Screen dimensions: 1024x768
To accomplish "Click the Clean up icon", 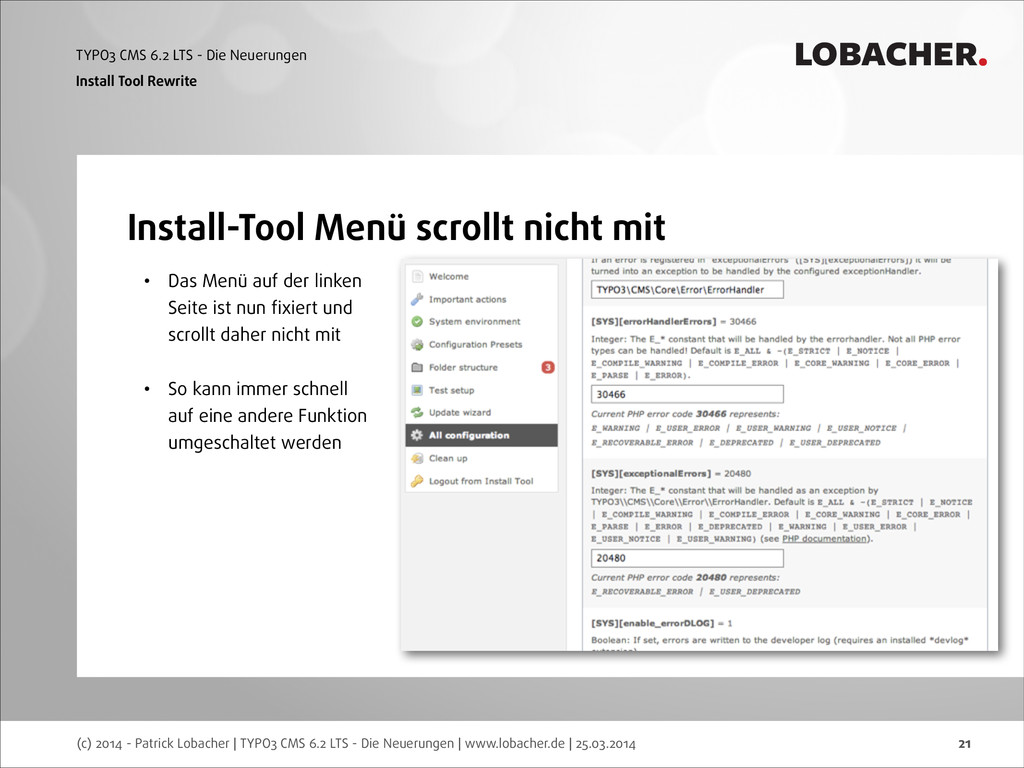I will (x=417, y=458).
